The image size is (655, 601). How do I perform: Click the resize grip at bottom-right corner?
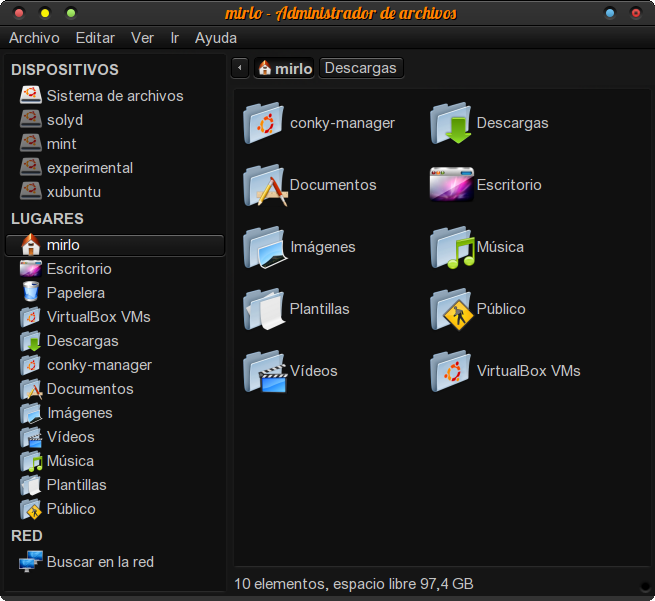645,586
